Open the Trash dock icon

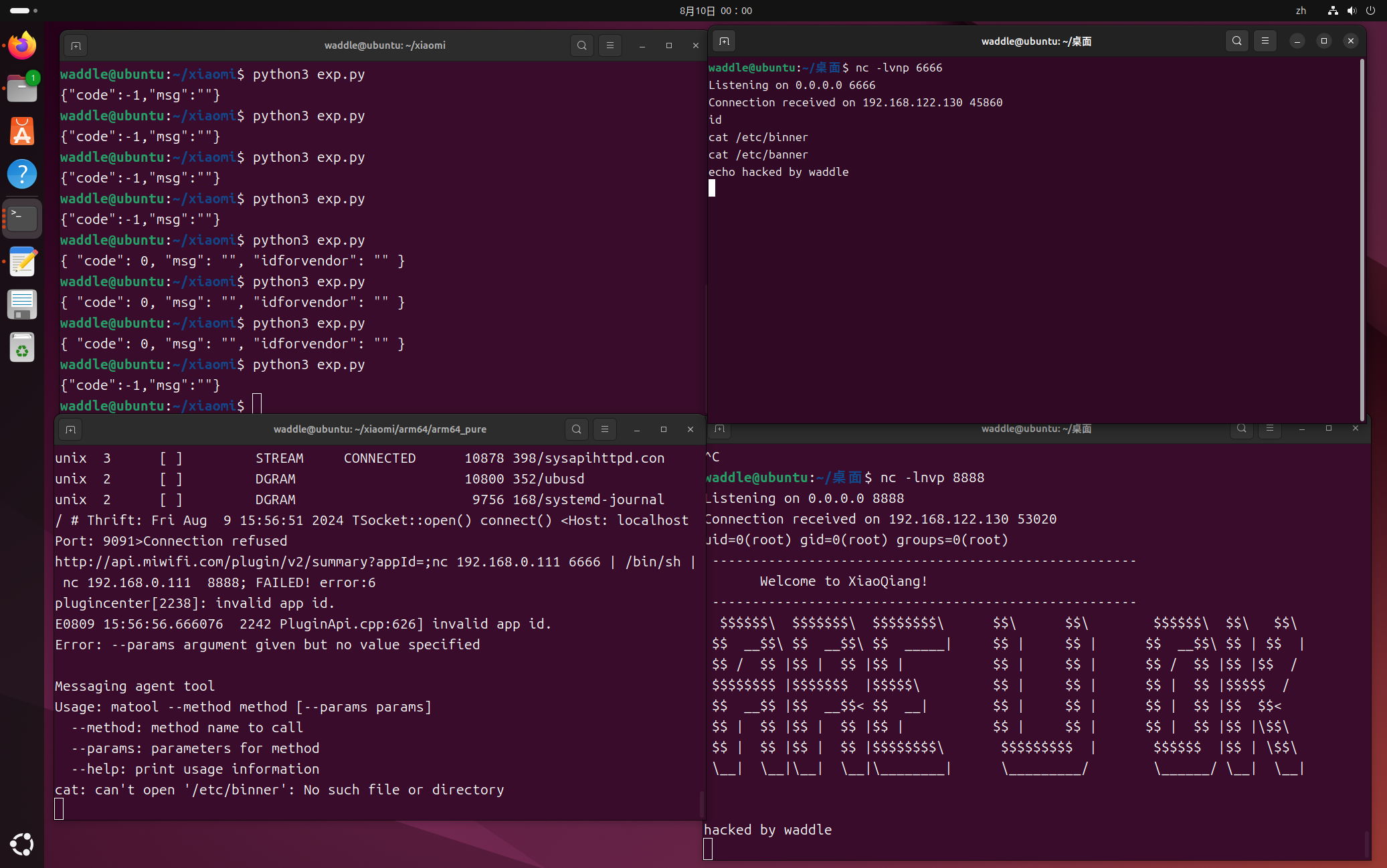pyautogui.click(x=22, y=348)
